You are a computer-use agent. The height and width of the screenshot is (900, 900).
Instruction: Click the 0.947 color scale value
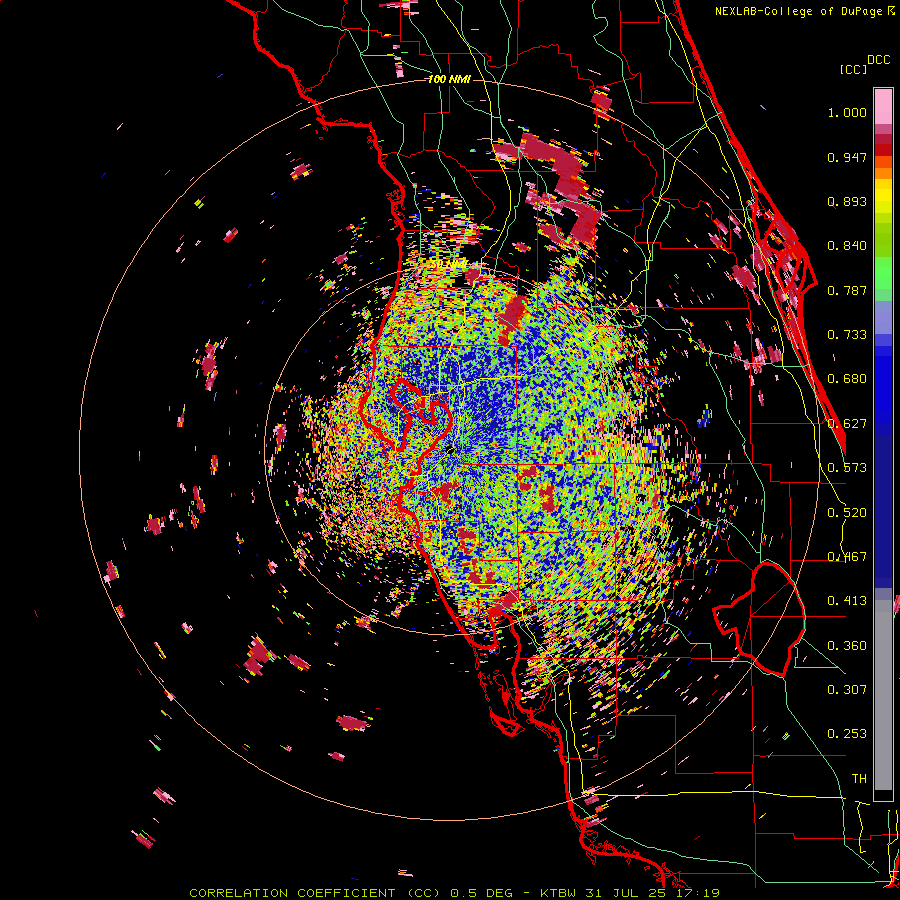(847, 157)
